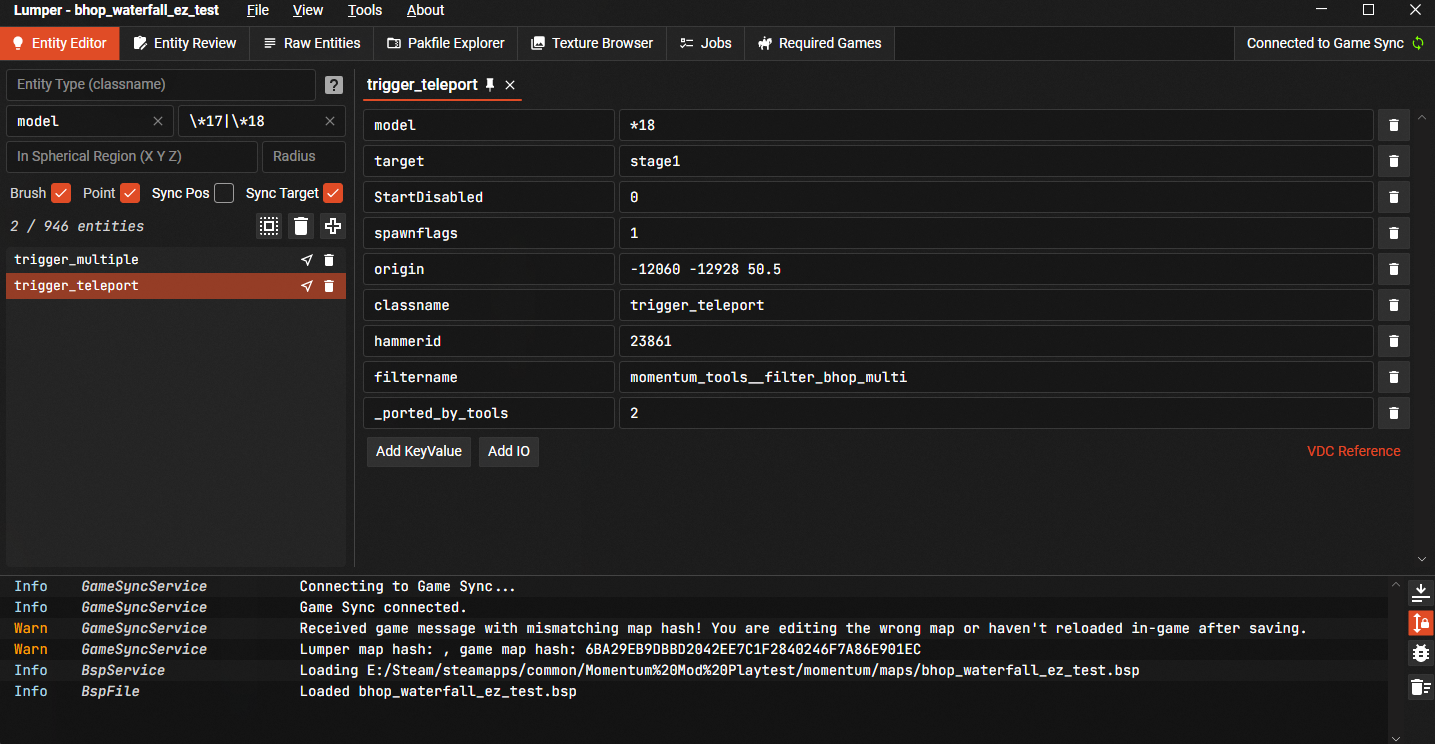1435x744 pixels.
Task: Click the Add KeyValue button
Action: [x=419, y=451]
